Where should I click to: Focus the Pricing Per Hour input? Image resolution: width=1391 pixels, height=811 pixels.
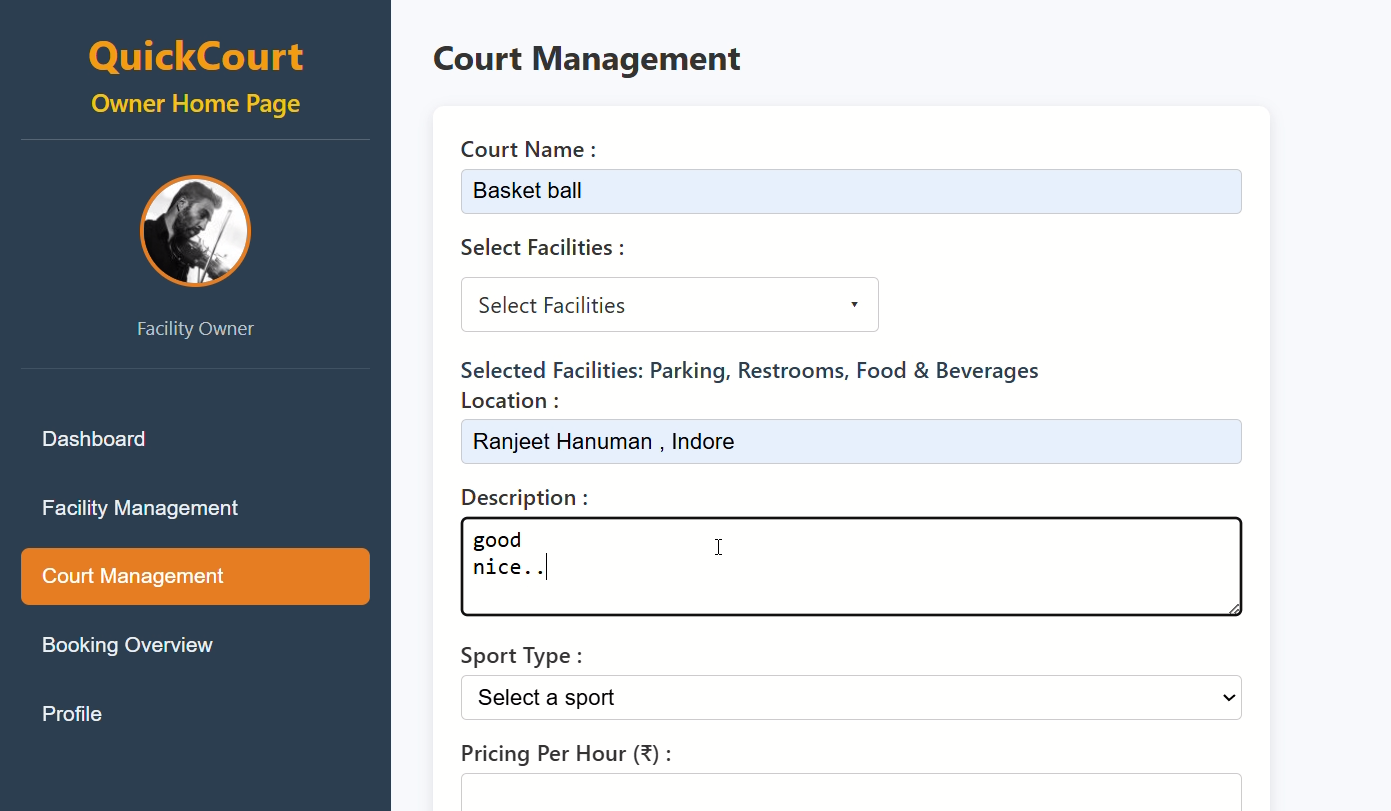[x=850, y=792]
